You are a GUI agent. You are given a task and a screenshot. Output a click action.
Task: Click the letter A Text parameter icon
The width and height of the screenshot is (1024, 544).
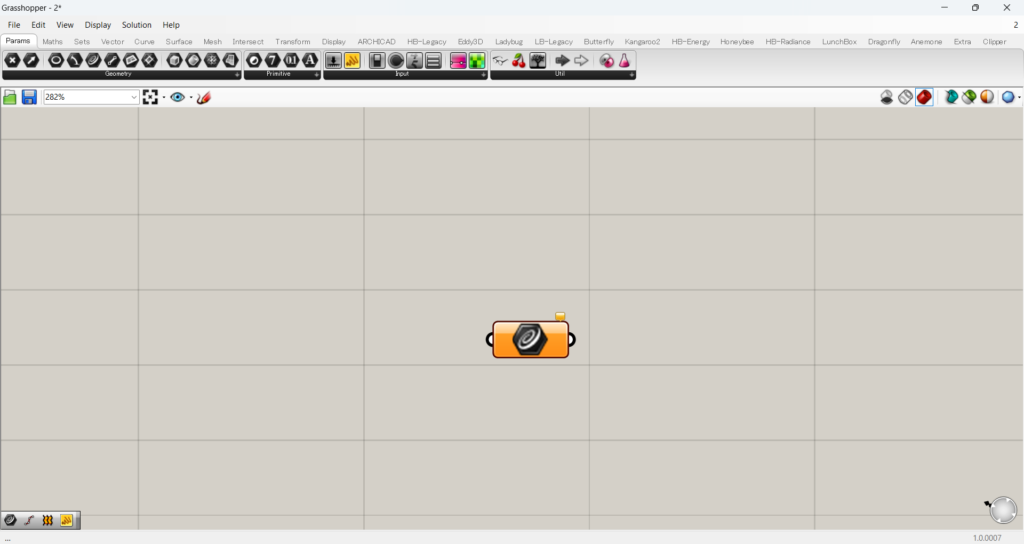pyautogui.click(x=310, y=61)
